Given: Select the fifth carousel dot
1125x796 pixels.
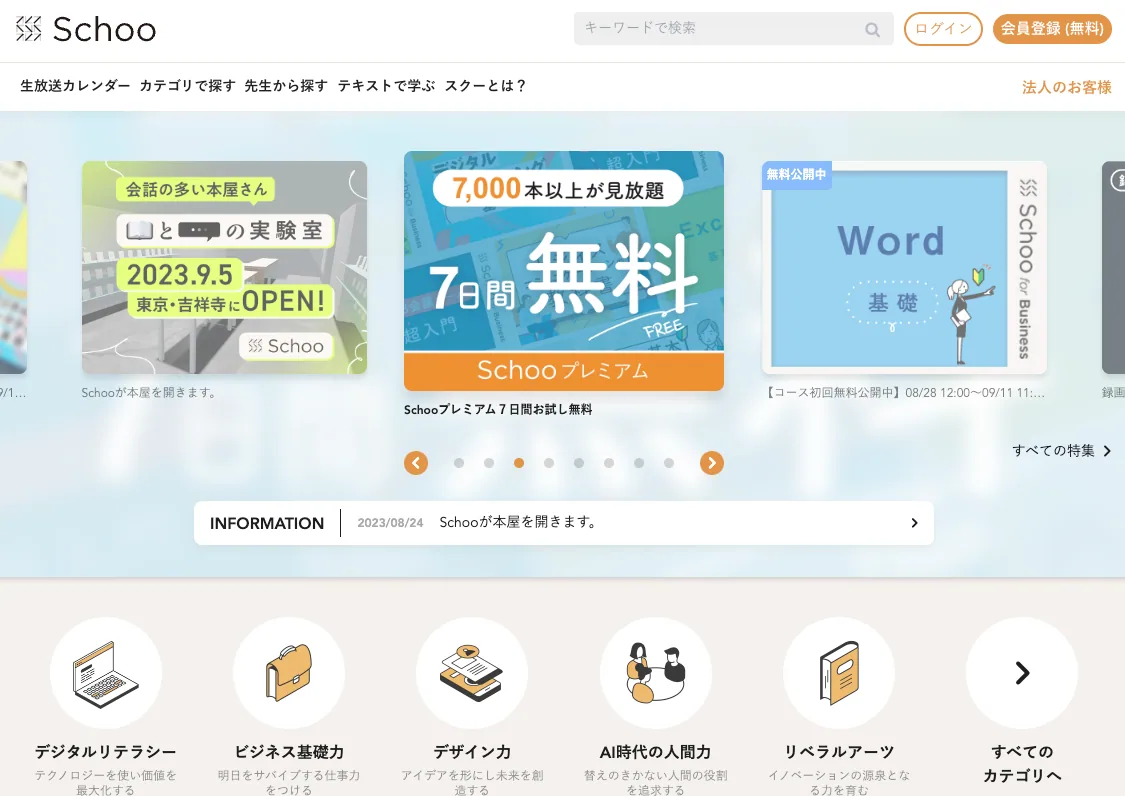Looking at the screenshot, I should (x=579, y=463).
